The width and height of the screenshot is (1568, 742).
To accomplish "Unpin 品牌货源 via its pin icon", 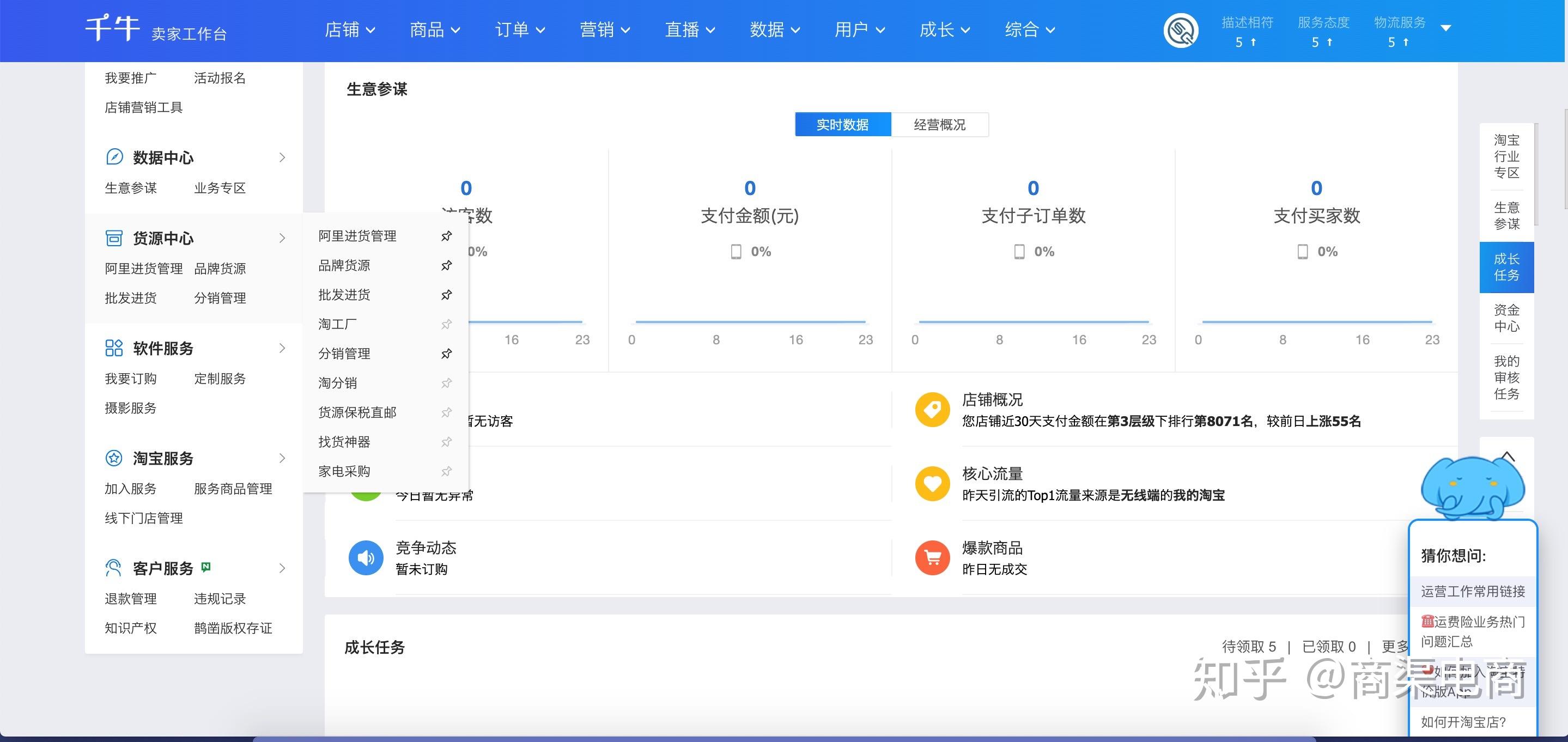I will 447,265.
